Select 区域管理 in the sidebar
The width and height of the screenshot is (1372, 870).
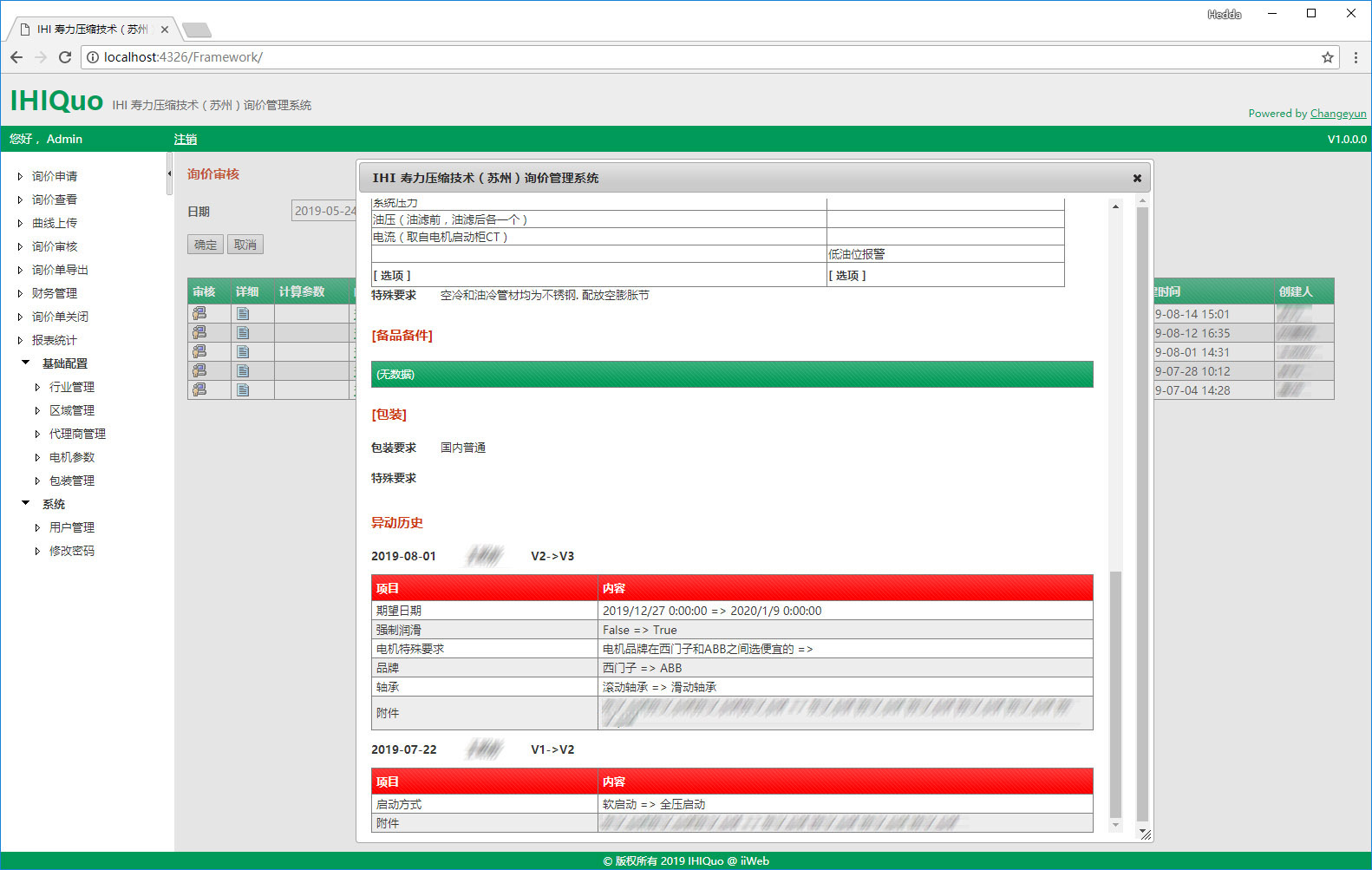72,410
